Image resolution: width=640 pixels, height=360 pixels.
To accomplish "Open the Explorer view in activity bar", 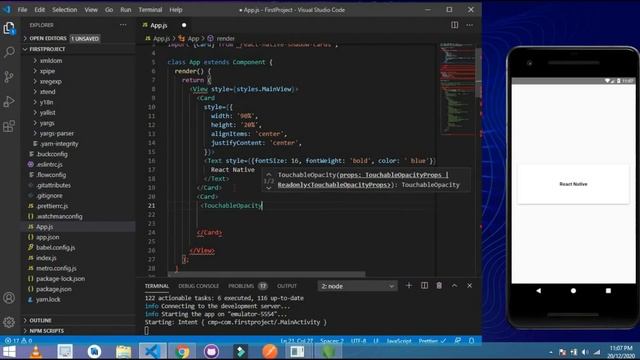I will [x=9, y=28].
